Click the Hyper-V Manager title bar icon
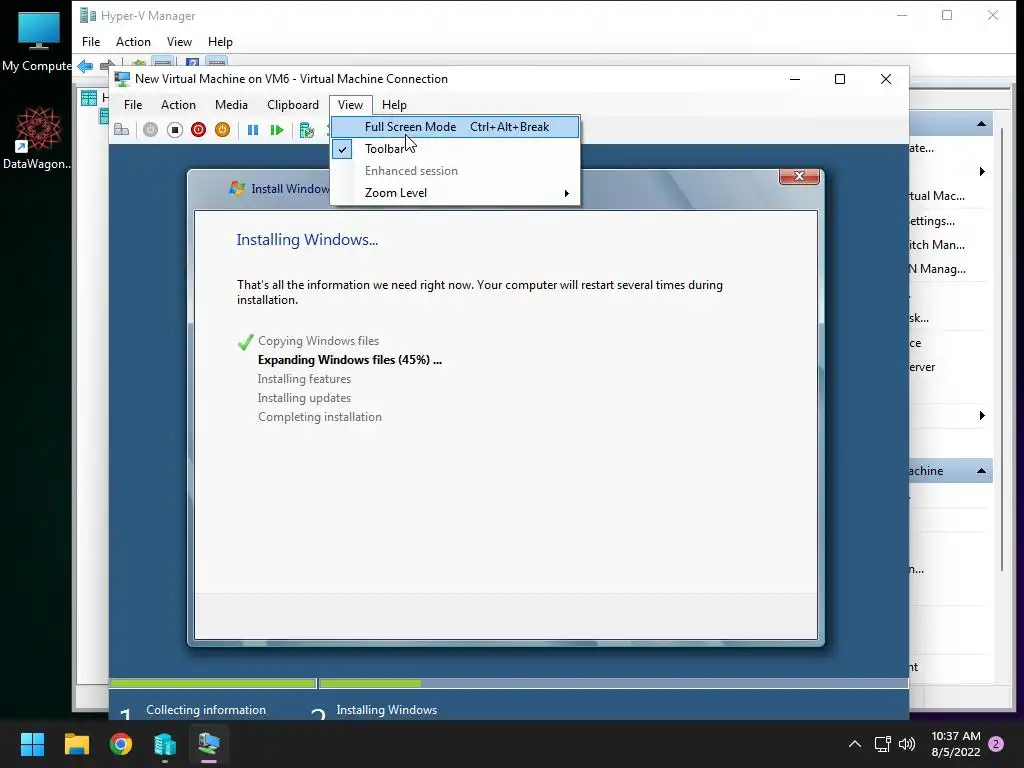Screen dimensions: 1024x768 coord(88,15)
